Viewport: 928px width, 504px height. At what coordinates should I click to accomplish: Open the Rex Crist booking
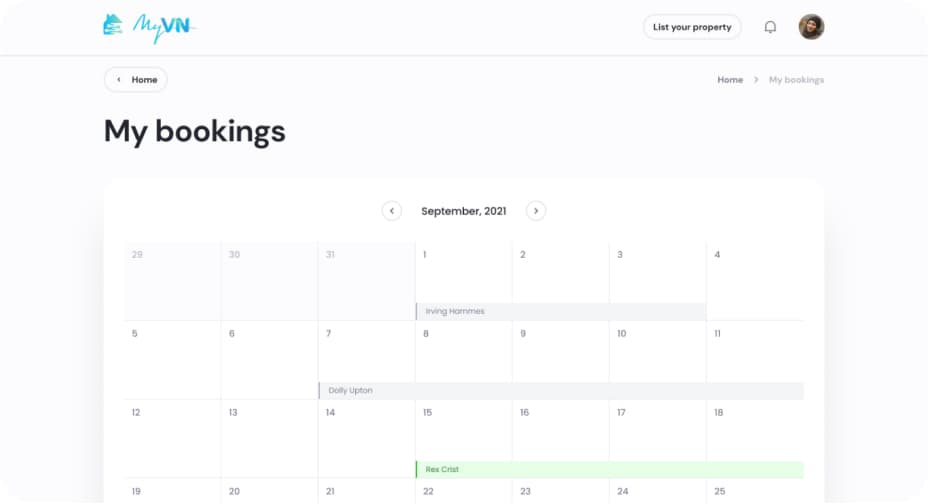pyautogui.click(x=610, y=470)
